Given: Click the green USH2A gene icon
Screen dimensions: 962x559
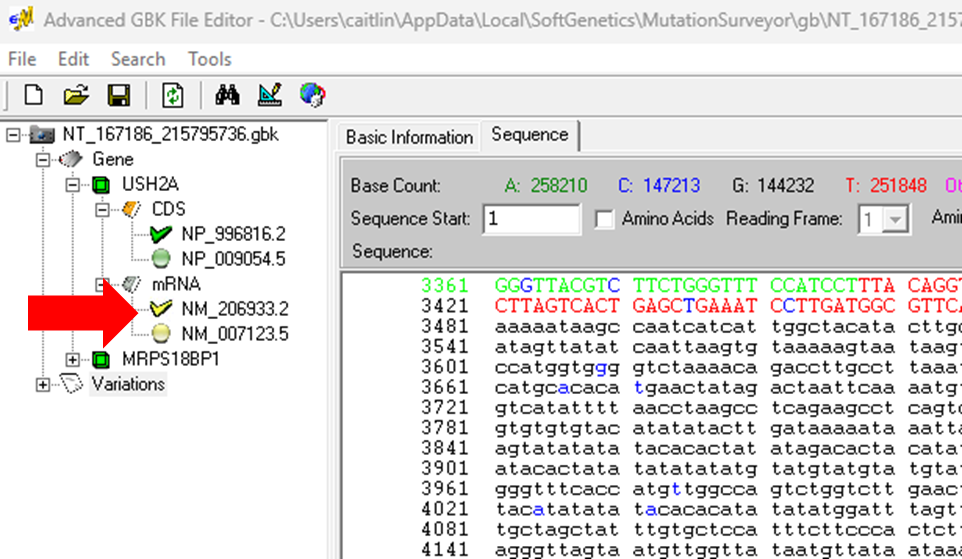Looking at the screenshot, I should pos(101,185).
